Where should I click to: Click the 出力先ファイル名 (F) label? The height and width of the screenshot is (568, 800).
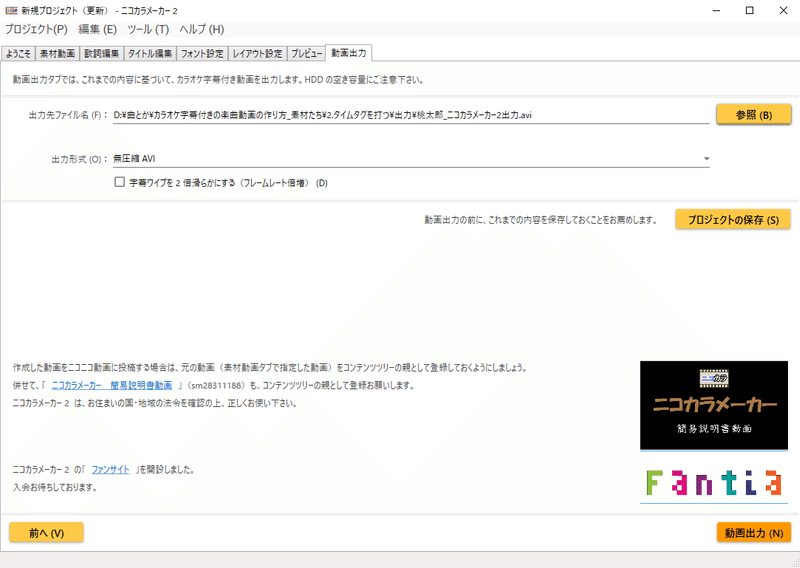pos(68,115)
